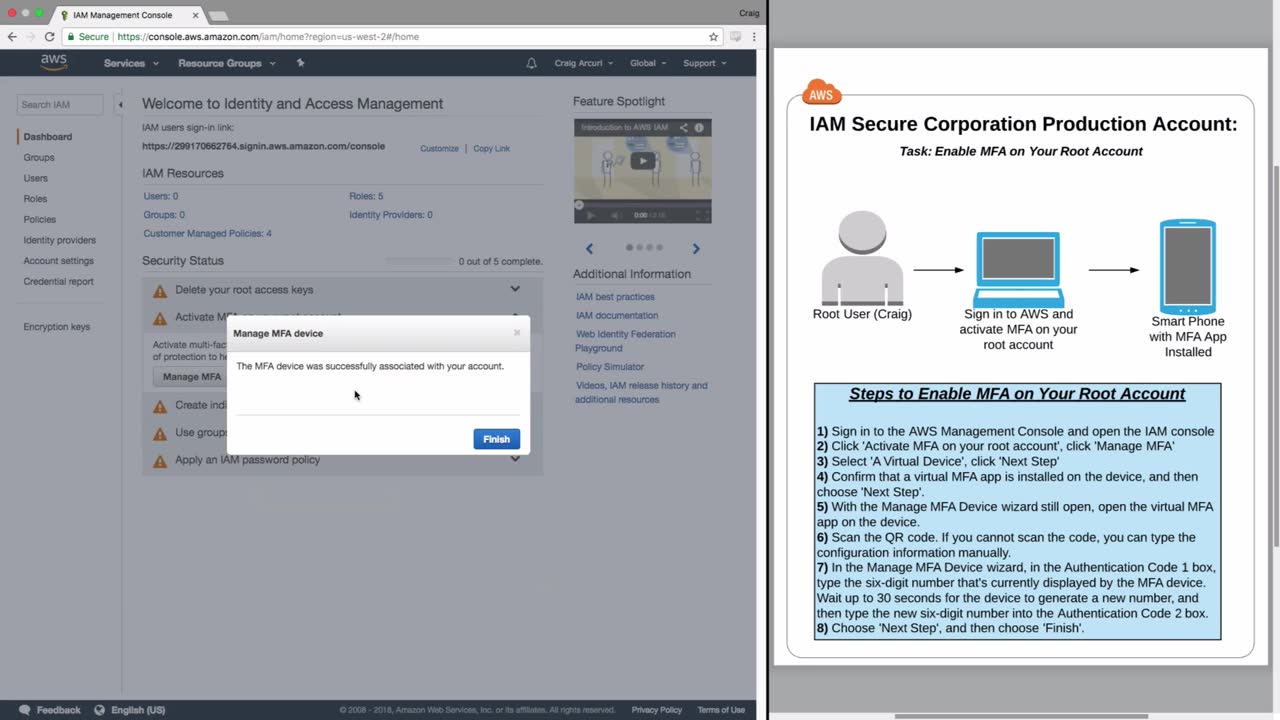Screen dimensions: 1280x720
Task: Click the Search IAM field
Action: (60, 105)
